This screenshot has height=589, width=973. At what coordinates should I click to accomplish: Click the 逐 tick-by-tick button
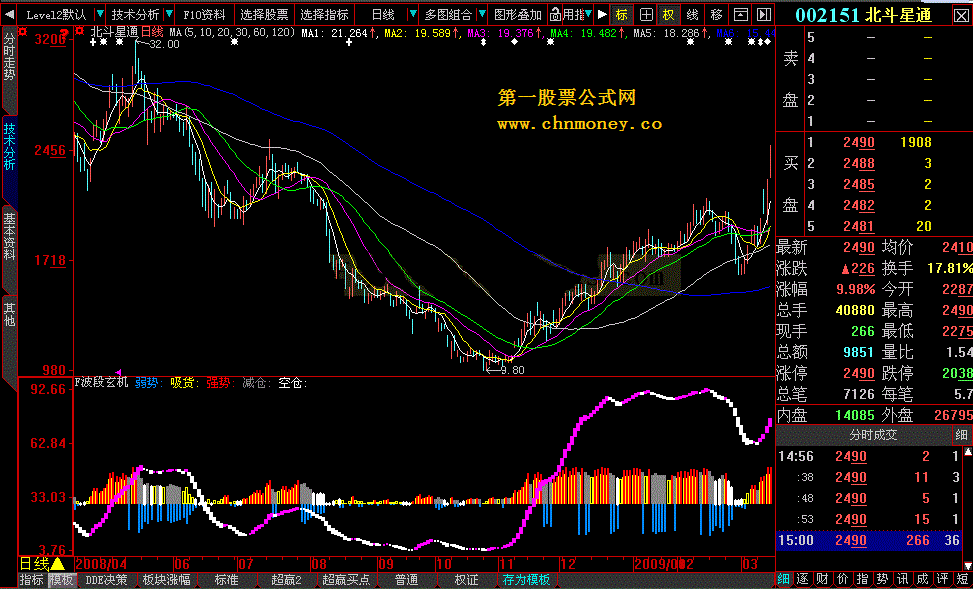point(803,580)
